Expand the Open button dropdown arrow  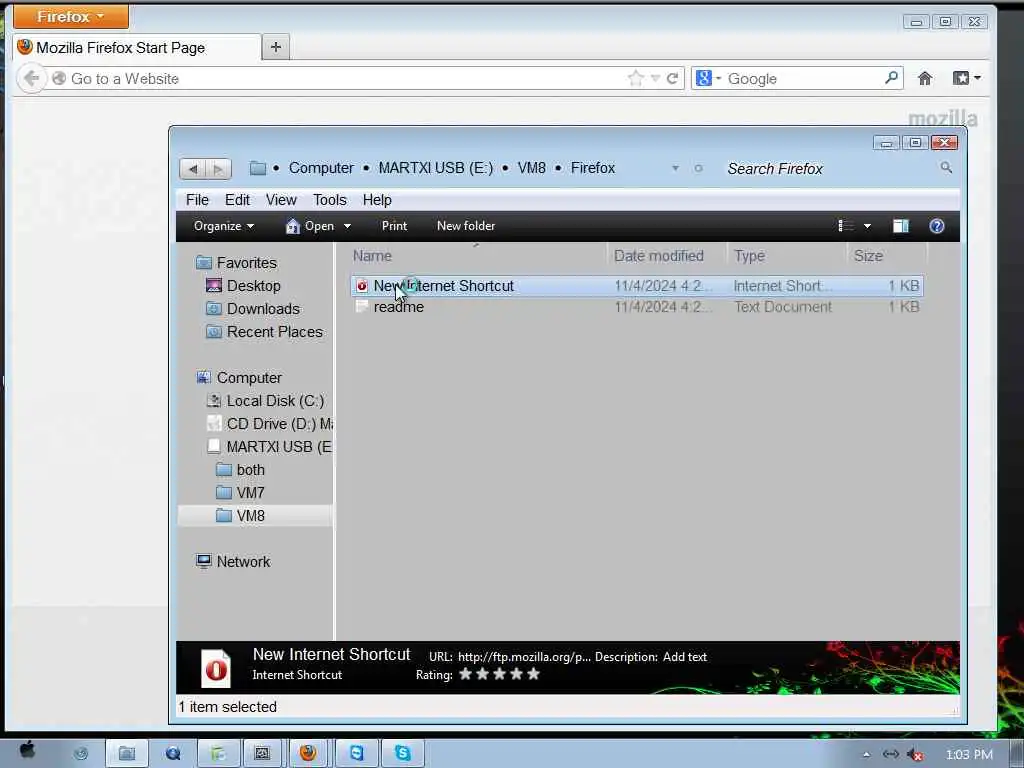point(347,227)
